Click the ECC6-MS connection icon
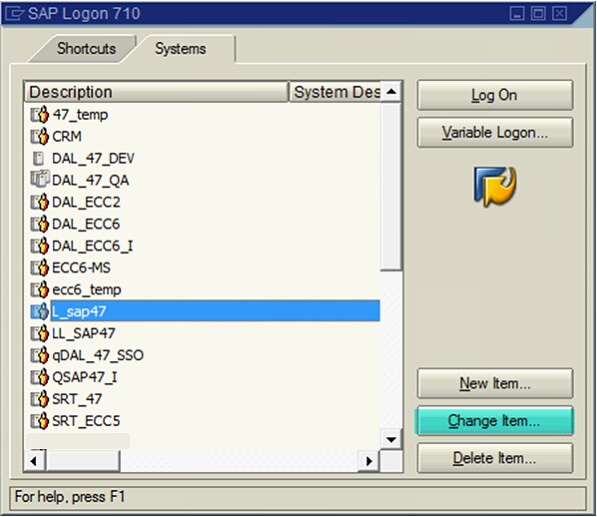 pyautogui.click(x=40, y=268)
